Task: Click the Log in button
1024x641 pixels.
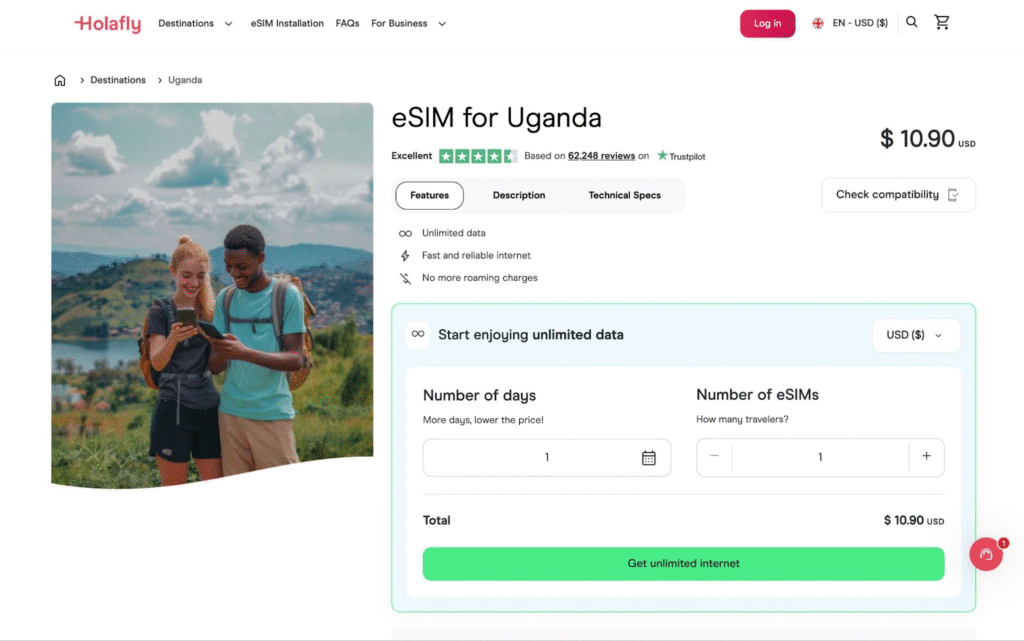Action: (767, 23)
